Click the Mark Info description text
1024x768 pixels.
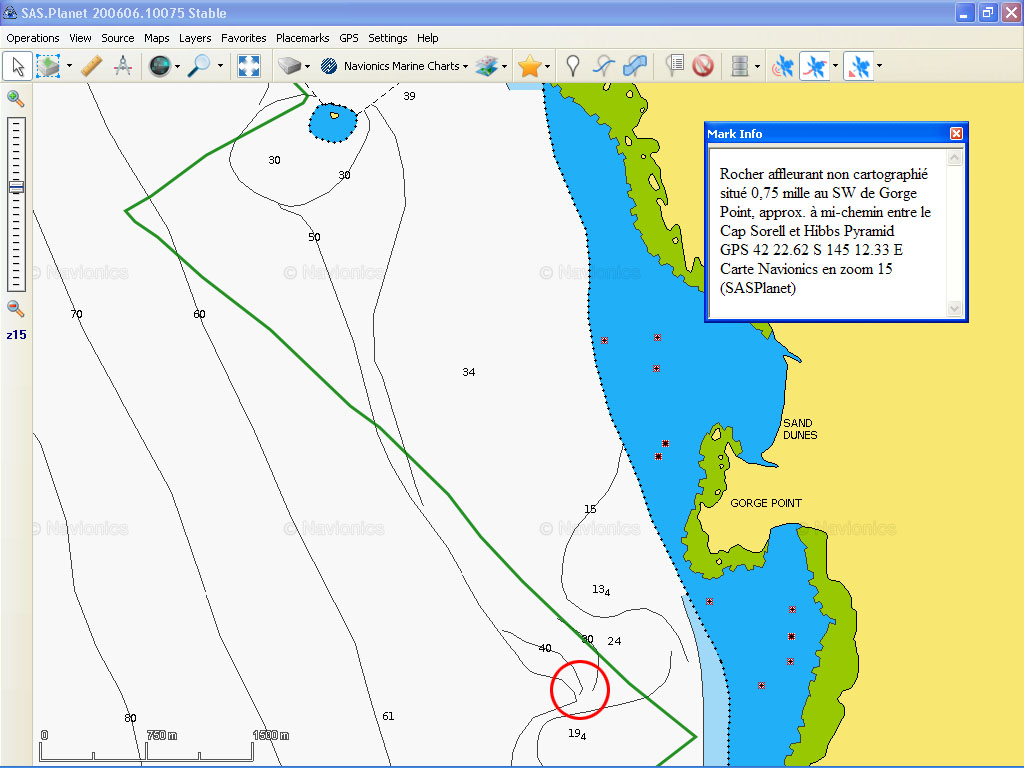[825, 231]
